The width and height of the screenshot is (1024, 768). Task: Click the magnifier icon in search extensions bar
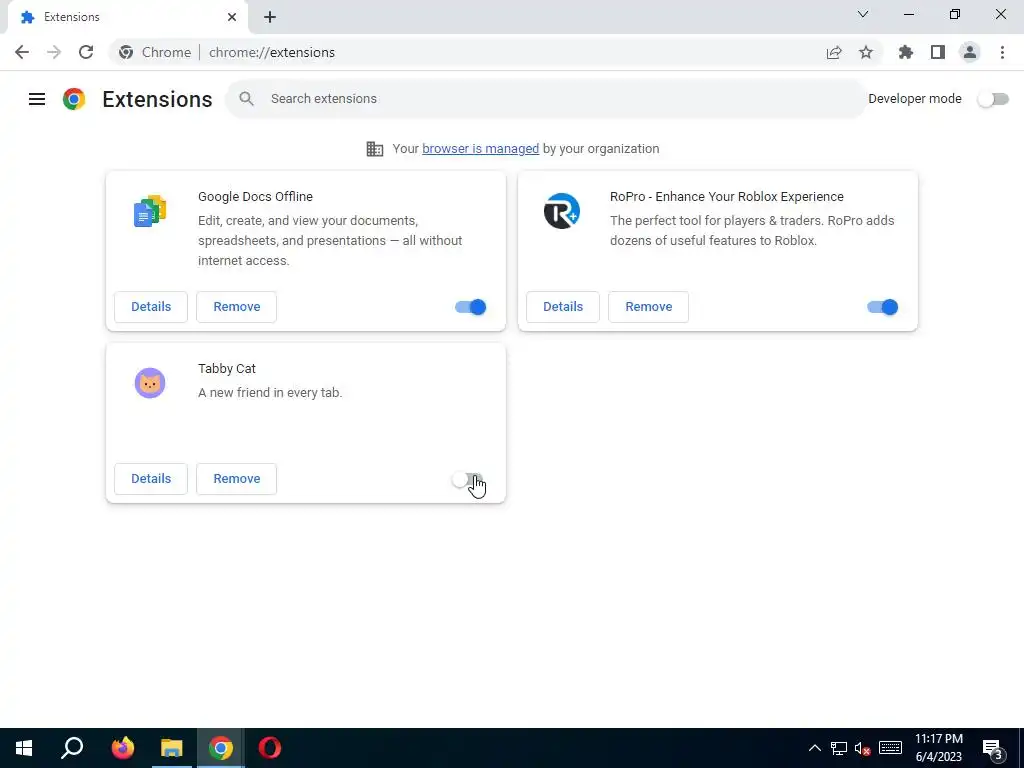[246, 99]
